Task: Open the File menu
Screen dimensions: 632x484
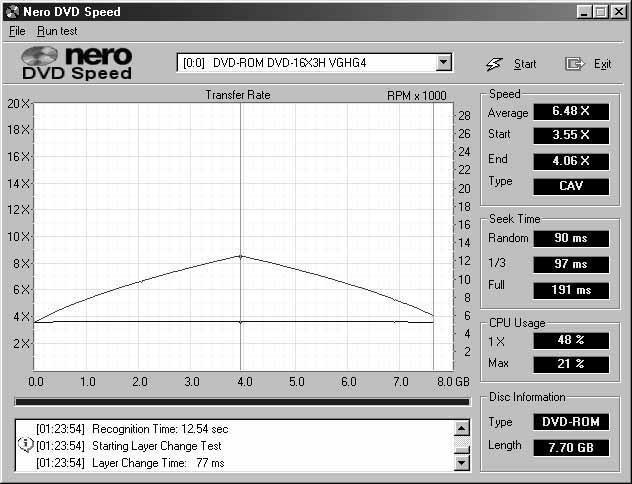Action: coord(17,31)
